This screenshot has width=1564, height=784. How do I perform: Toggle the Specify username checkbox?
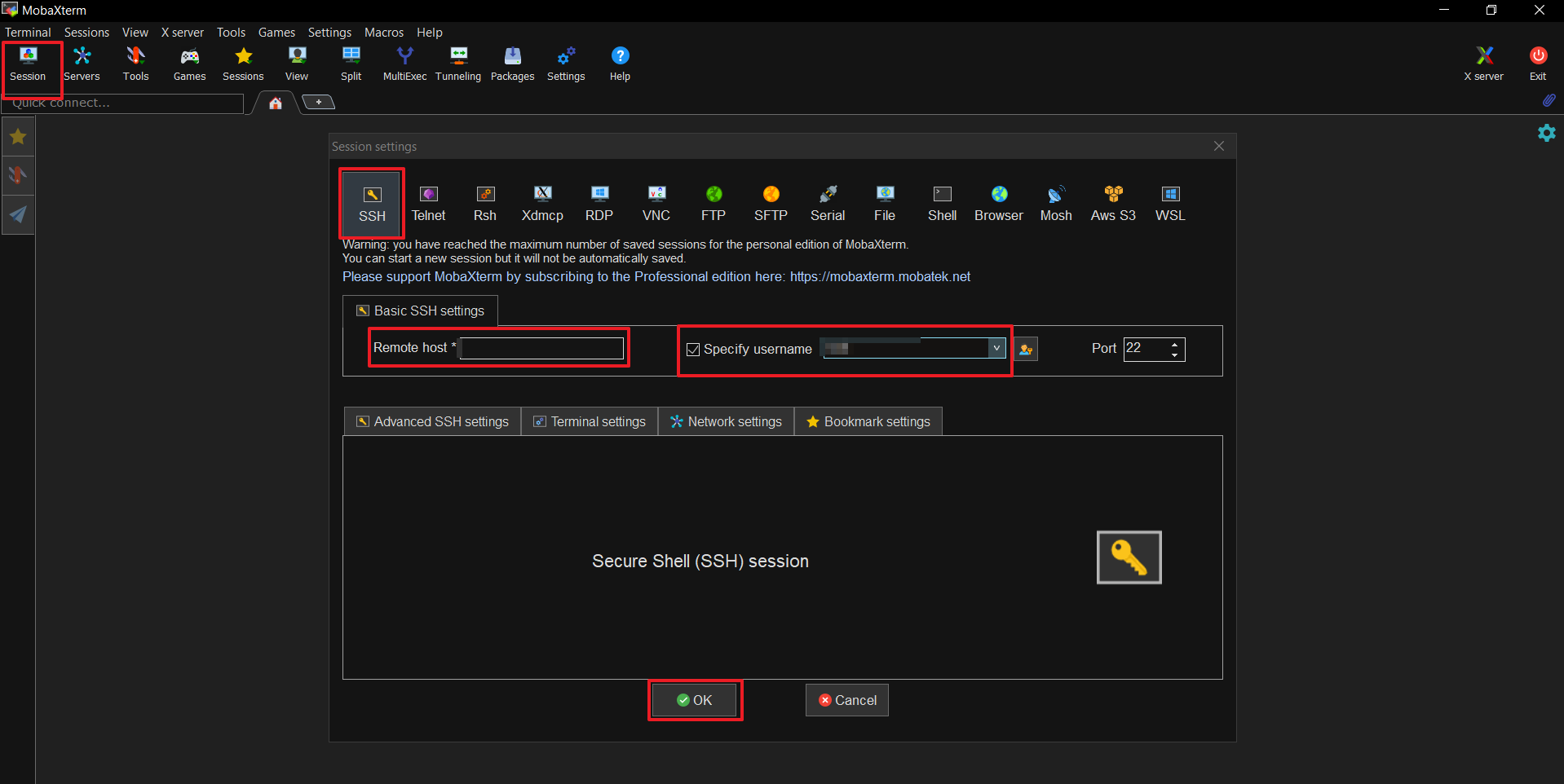click(x=693, y=350)
